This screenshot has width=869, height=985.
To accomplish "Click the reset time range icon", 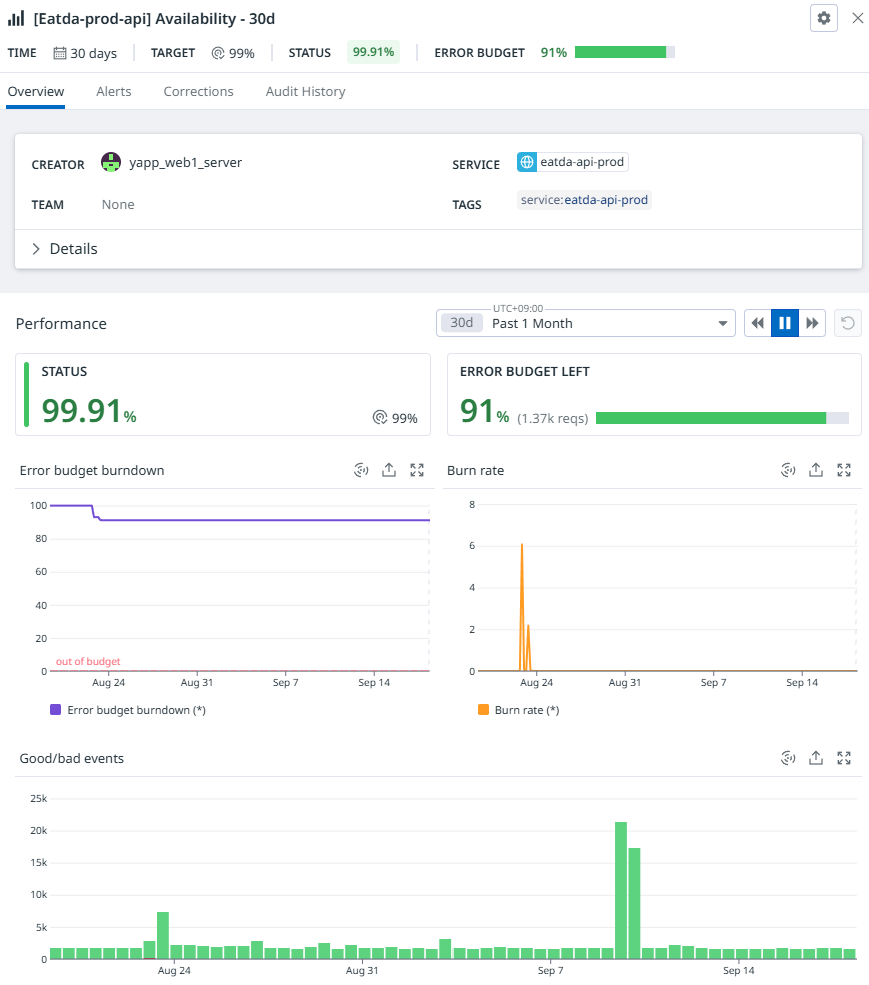I will [x=848, y=323].
